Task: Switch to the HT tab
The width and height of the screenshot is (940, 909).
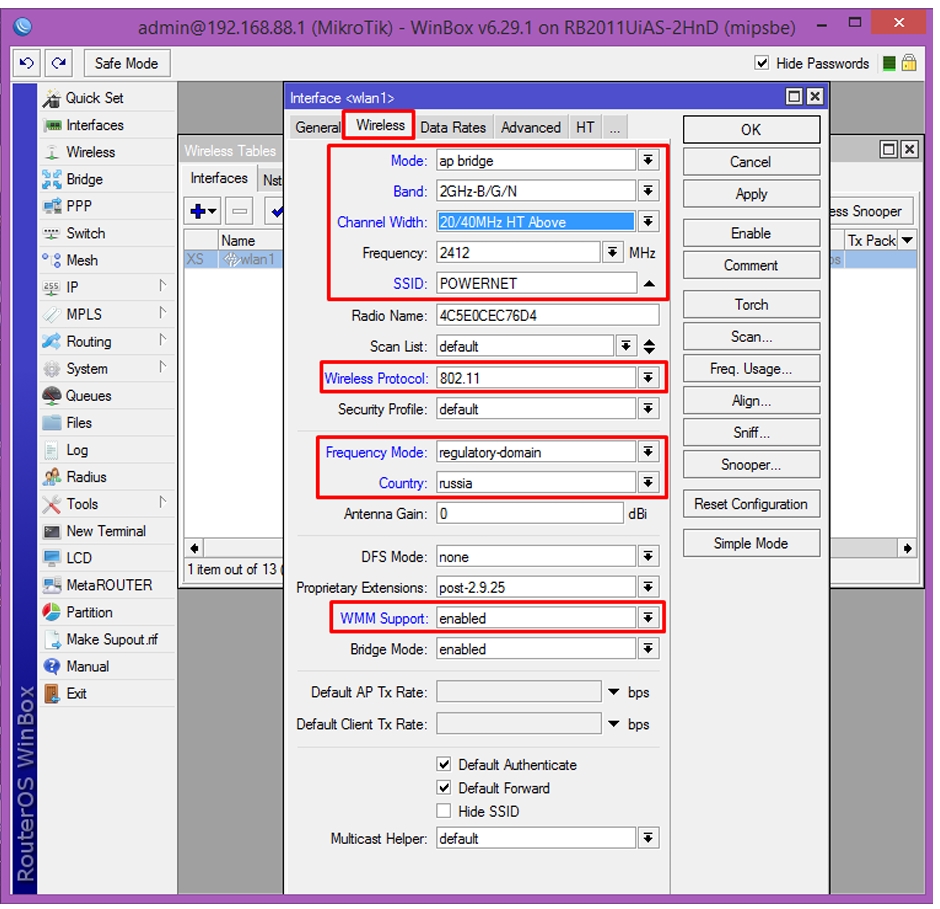Action: pos(585,127)
